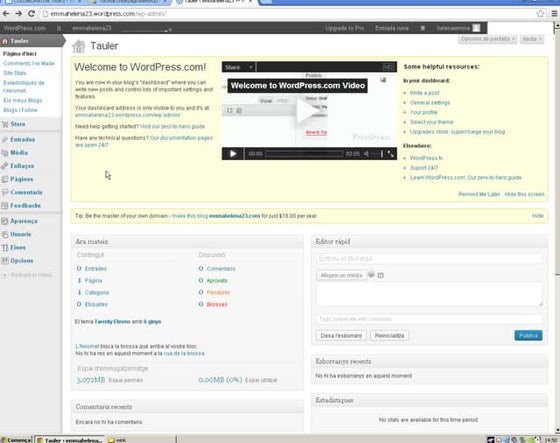The height and width of the screenshot is (443, 560).
Task: Click the Opcions settings icon
Action: click(x=5, y=261)
